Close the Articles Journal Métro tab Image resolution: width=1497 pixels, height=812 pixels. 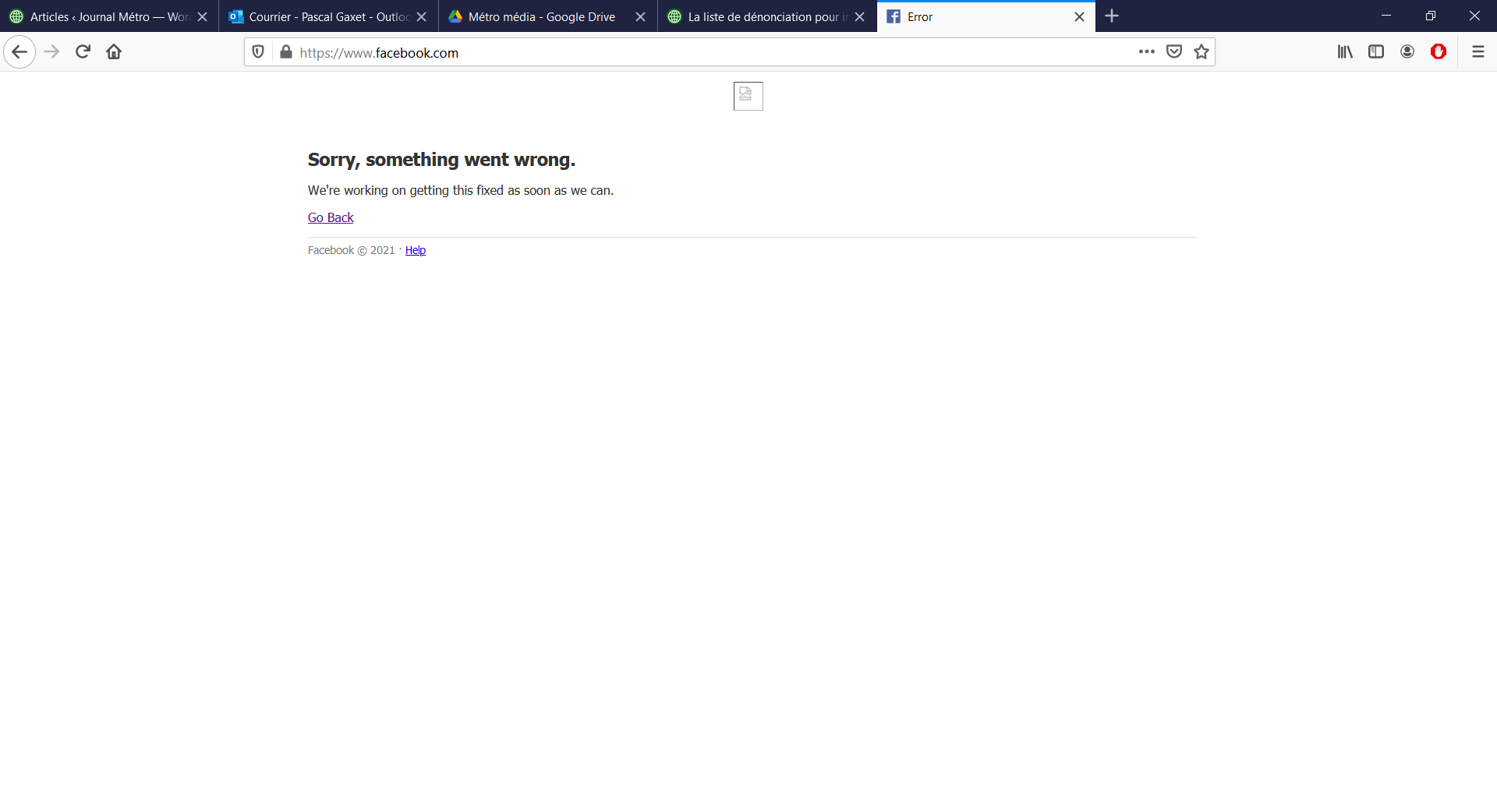click(202, 16)
